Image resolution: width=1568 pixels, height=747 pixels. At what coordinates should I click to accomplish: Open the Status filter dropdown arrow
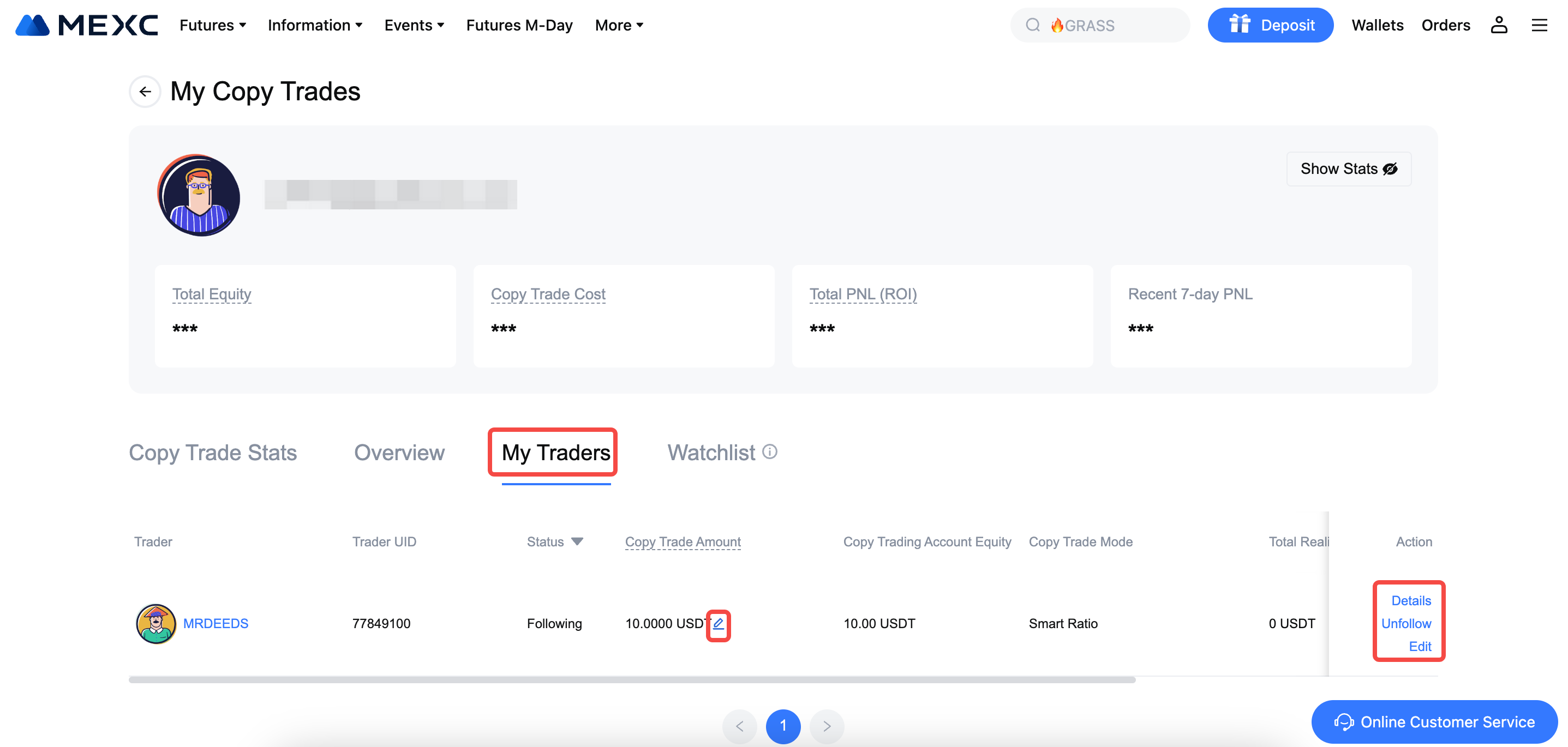pyautogui.click(x=577, y=541)
